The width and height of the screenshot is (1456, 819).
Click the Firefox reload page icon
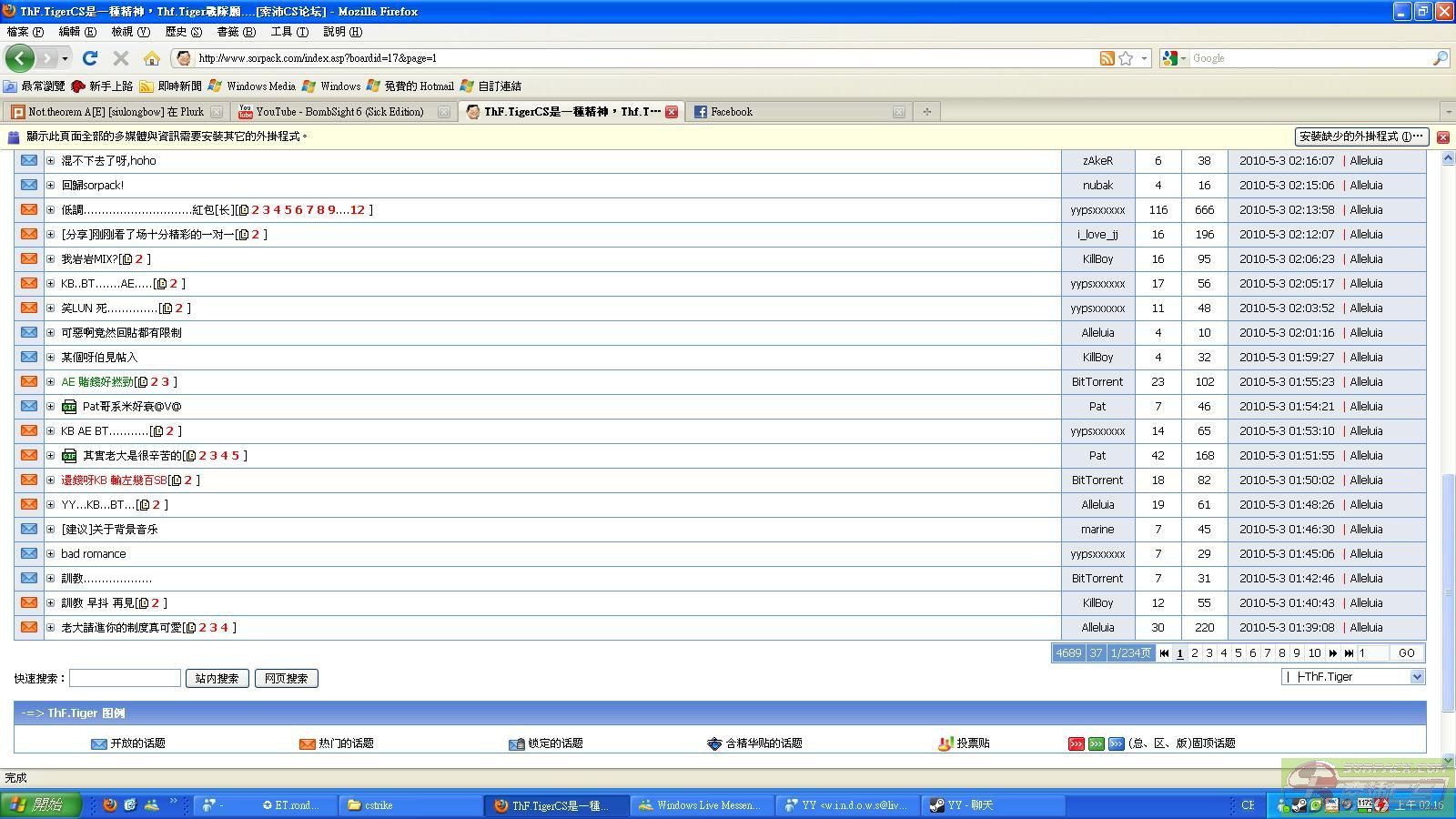[89, 58]
